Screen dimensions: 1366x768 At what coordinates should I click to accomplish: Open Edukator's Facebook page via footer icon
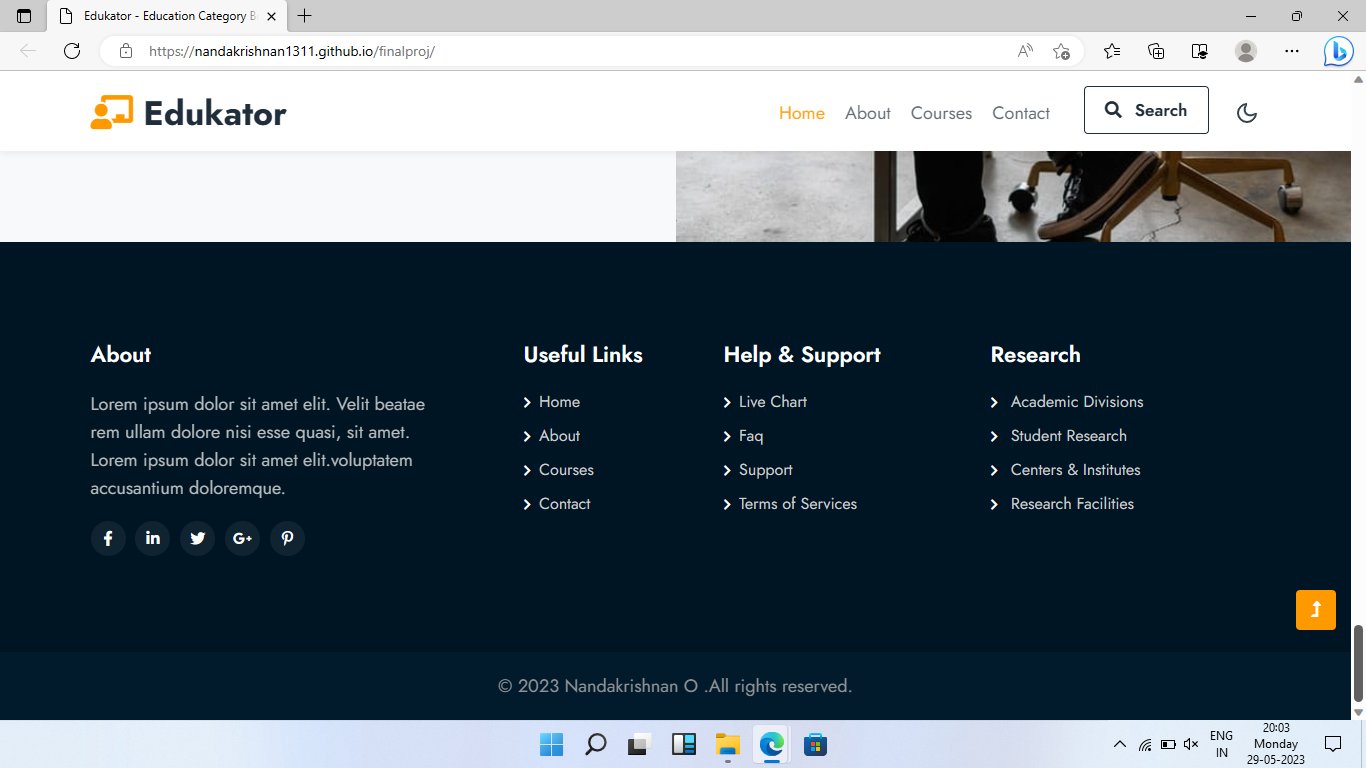pyautogui.click(x=108, y=538)
